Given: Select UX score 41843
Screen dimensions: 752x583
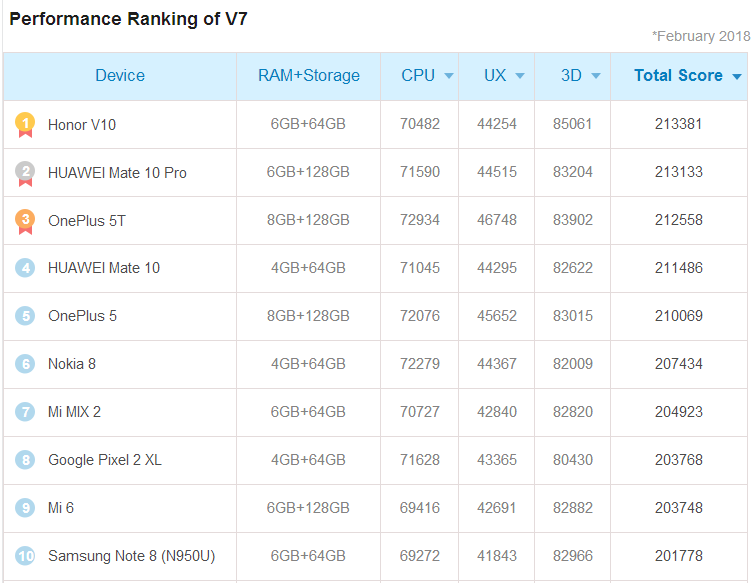Looking at the screenshot, I should click(496, 556).
